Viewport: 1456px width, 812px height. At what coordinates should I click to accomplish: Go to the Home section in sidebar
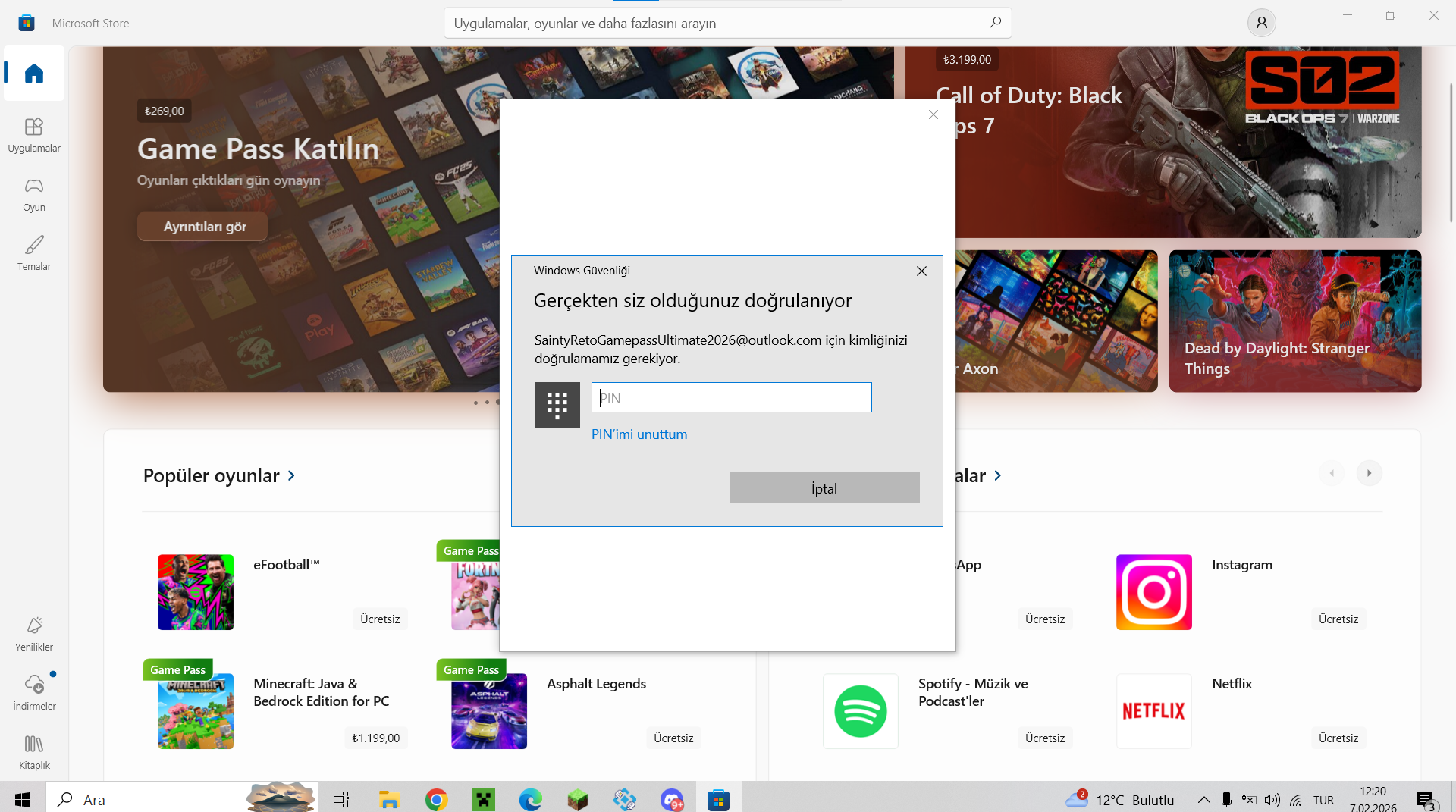(34, 74)
